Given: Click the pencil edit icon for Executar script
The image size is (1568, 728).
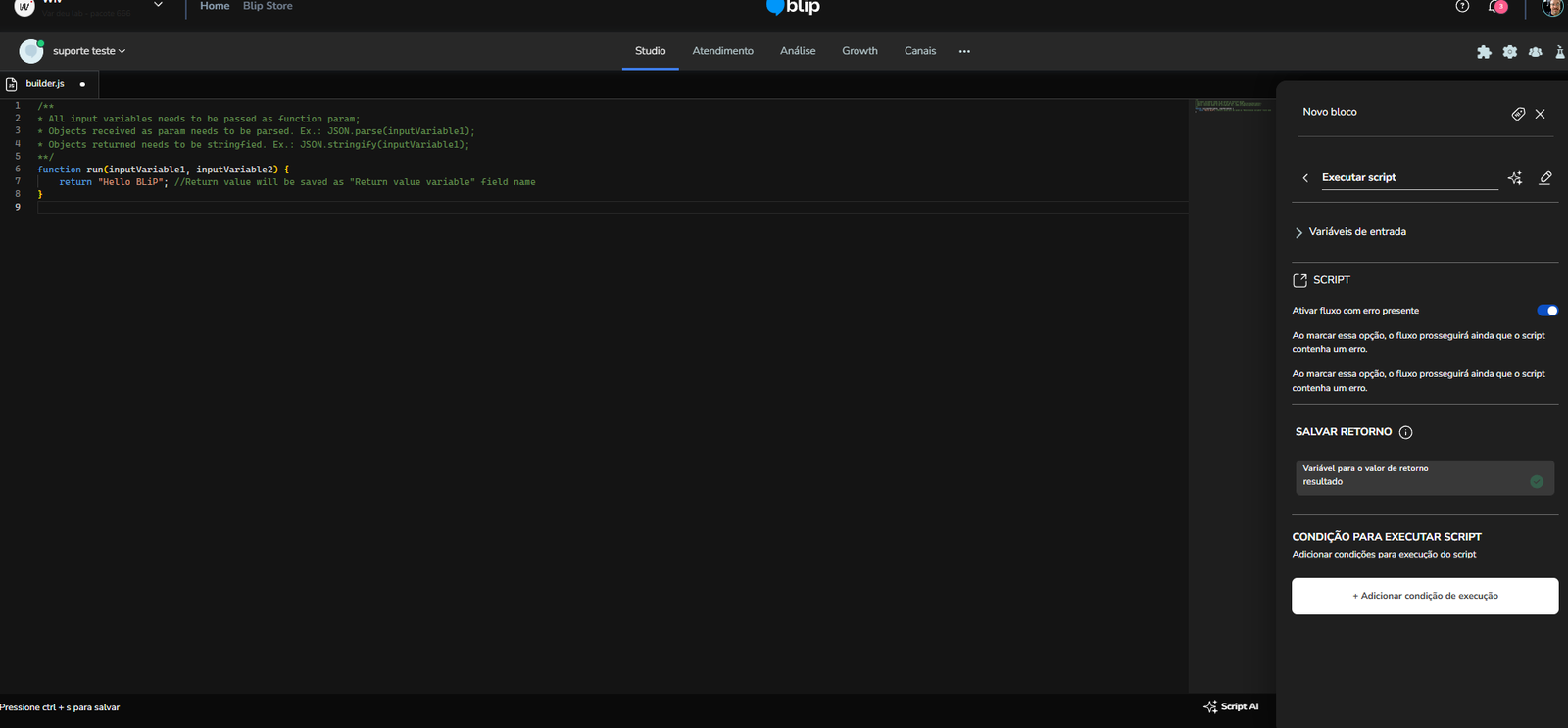Looking at the screenshot, I should point(1545,178).
